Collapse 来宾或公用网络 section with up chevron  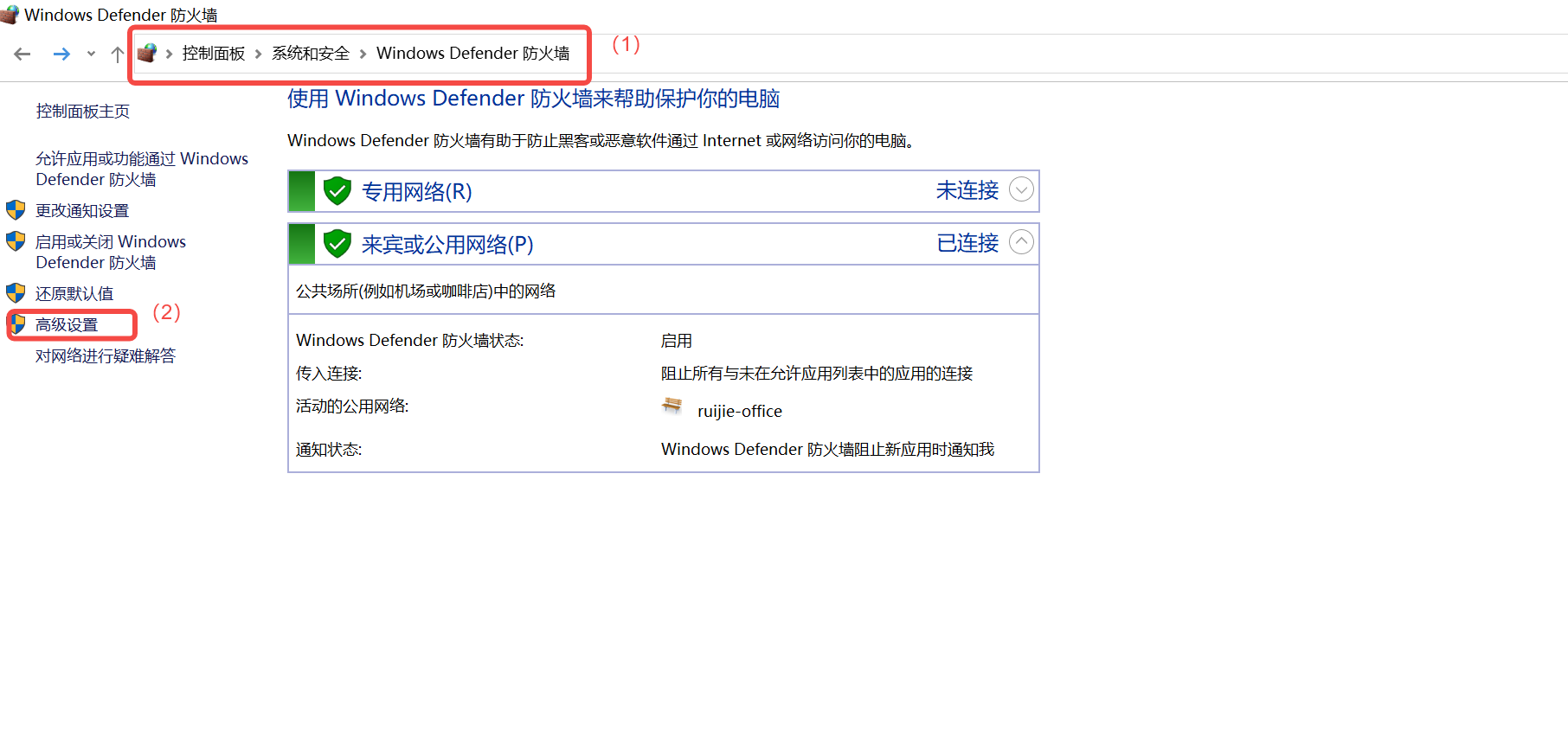pyautogui.click(x=1022, y=242)
